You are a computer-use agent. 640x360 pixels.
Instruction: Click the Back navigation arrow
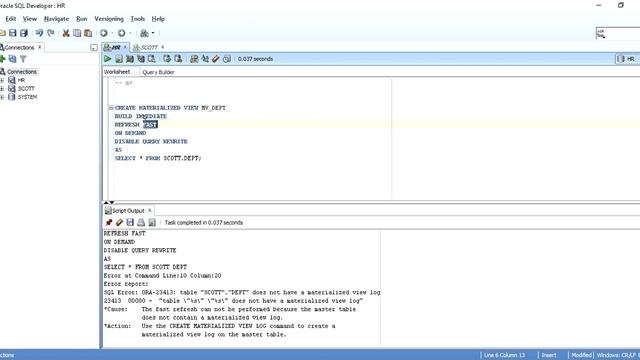click(104, 33)
